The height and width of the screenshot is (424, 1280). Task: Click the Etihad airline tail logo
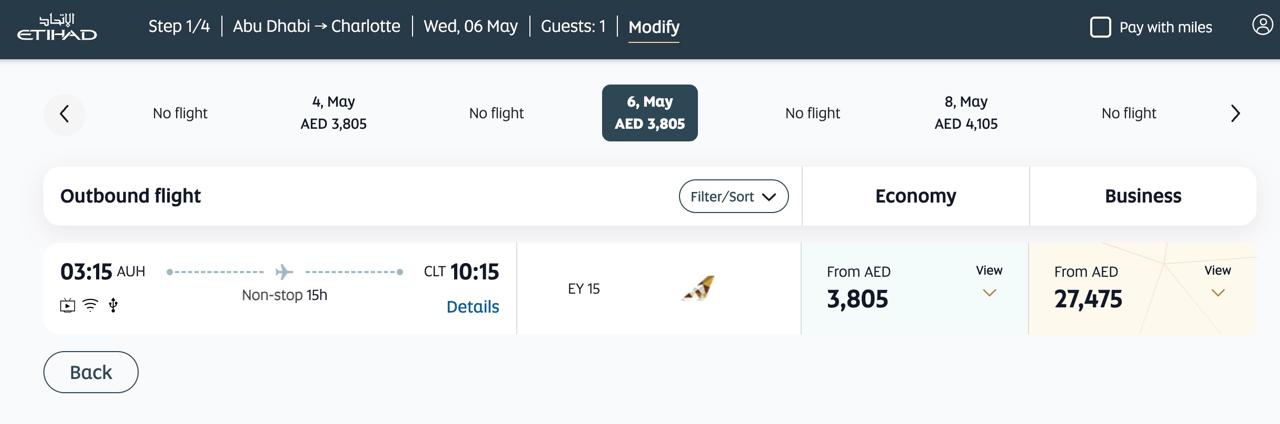pyautogui.click(x=698, y=288)
